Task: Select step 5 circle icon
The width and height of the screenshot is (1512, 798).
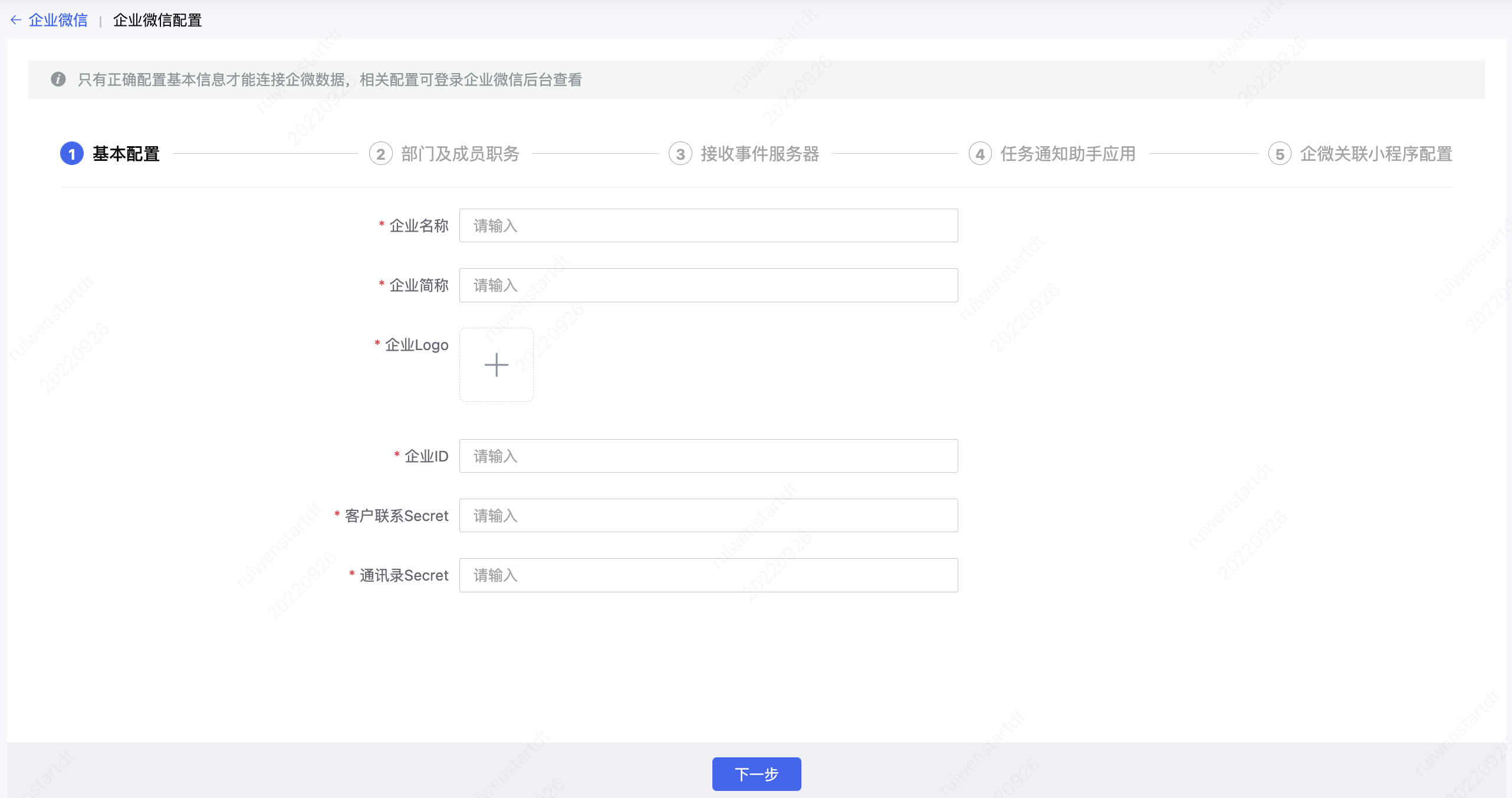Action: [1279, 154]
